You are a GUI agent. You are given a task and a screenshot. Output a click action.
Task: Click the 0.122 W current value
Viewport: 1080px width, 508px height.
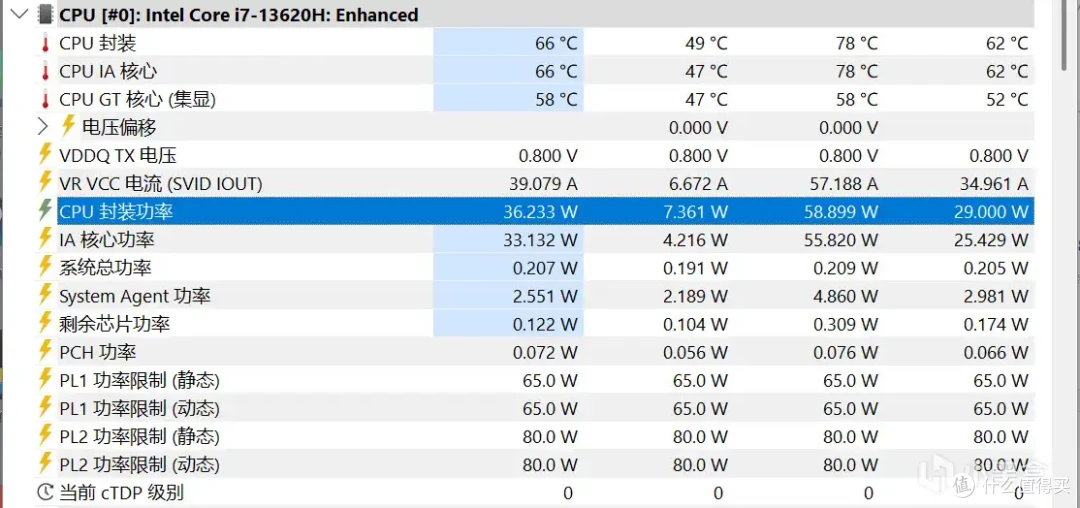tap(546, 324)
